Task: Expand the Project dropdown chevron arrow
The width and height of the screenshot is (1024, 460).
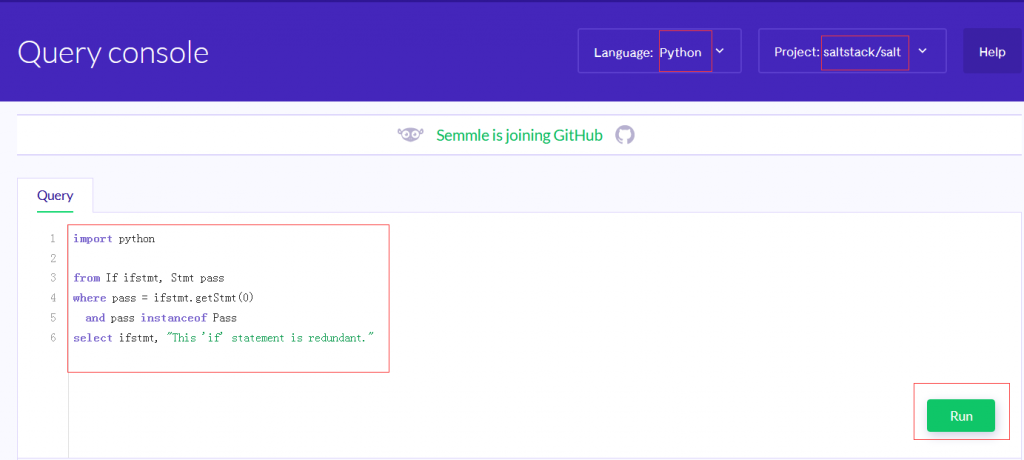Action: (x=922, y=51)
